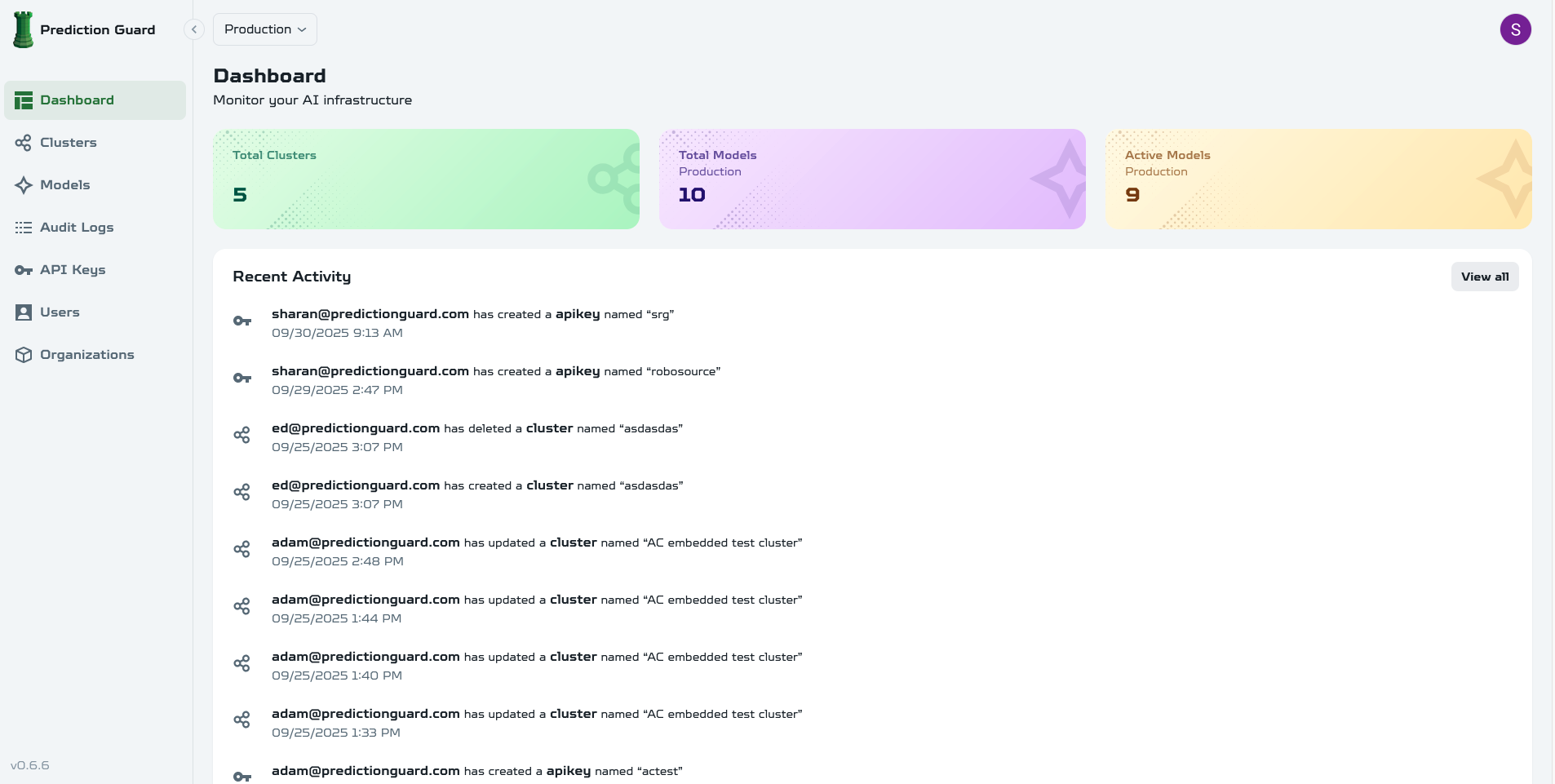
Task: Click View all recent activity
Action: coord(1484,277)
